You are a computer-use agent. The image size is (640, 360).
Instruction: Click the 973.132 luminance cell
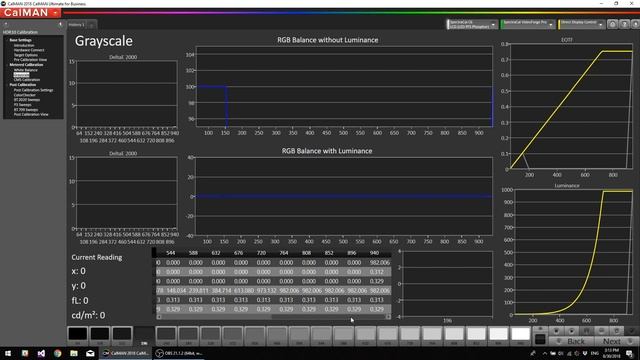point(266,291)
